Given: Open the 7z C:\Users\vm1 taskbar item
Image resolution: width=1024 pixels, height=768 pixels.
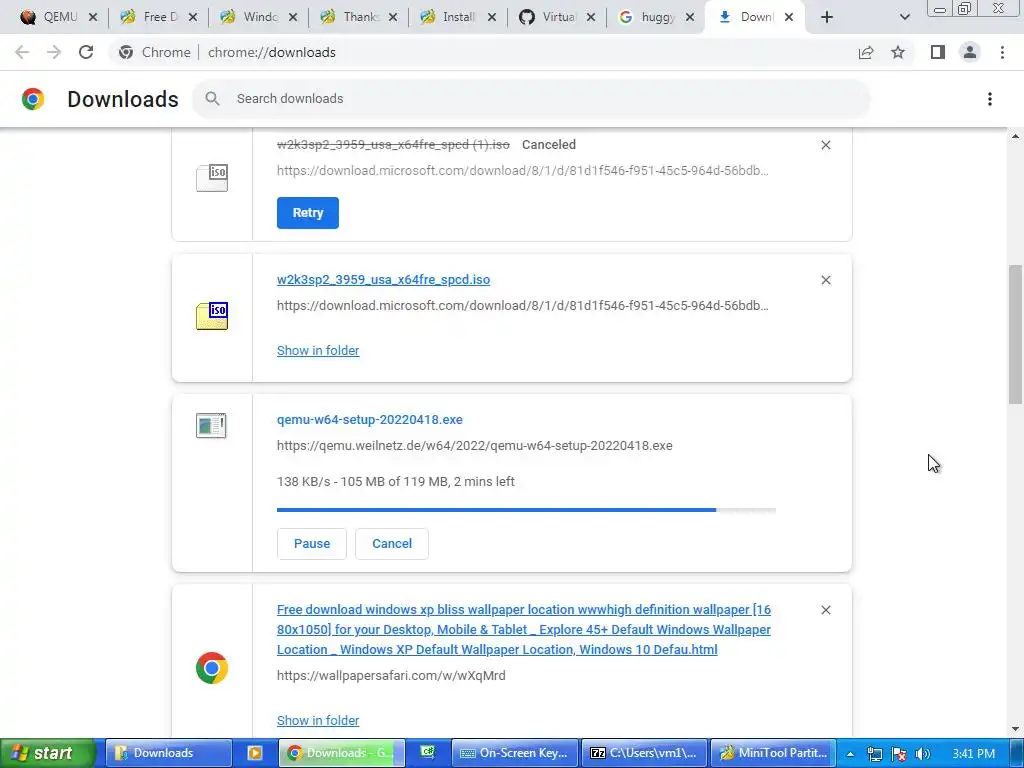Looking at the screenshot, I should point(644,753).
